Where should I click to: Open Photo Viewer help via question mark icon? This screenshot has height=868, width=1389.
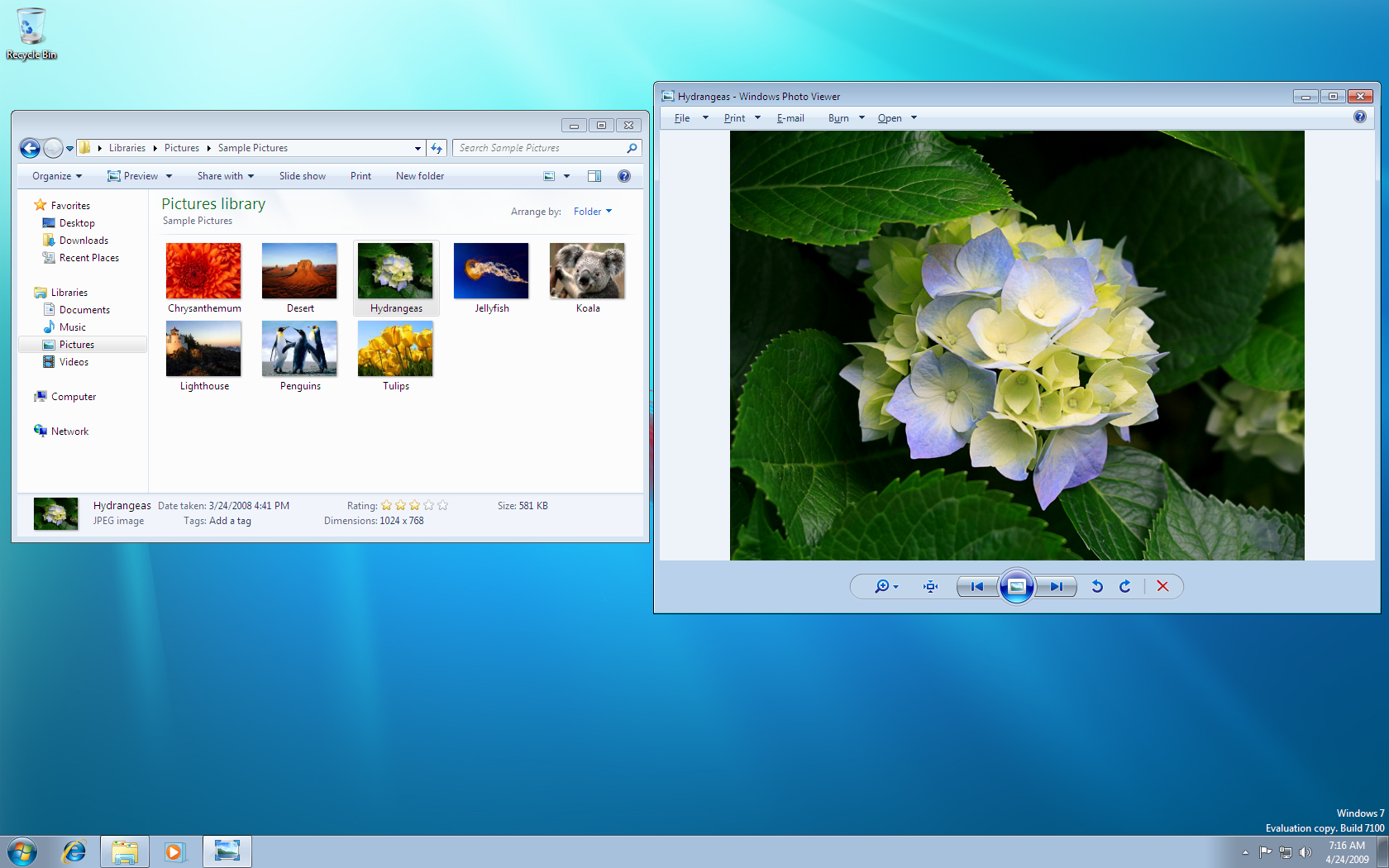coord(1359,117)
